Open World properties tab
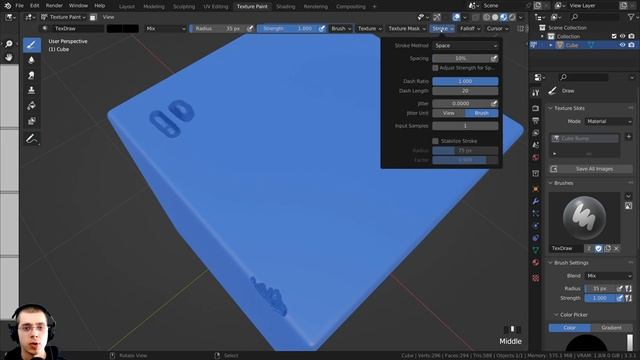 pyautogui.click(x=536, y=157)
